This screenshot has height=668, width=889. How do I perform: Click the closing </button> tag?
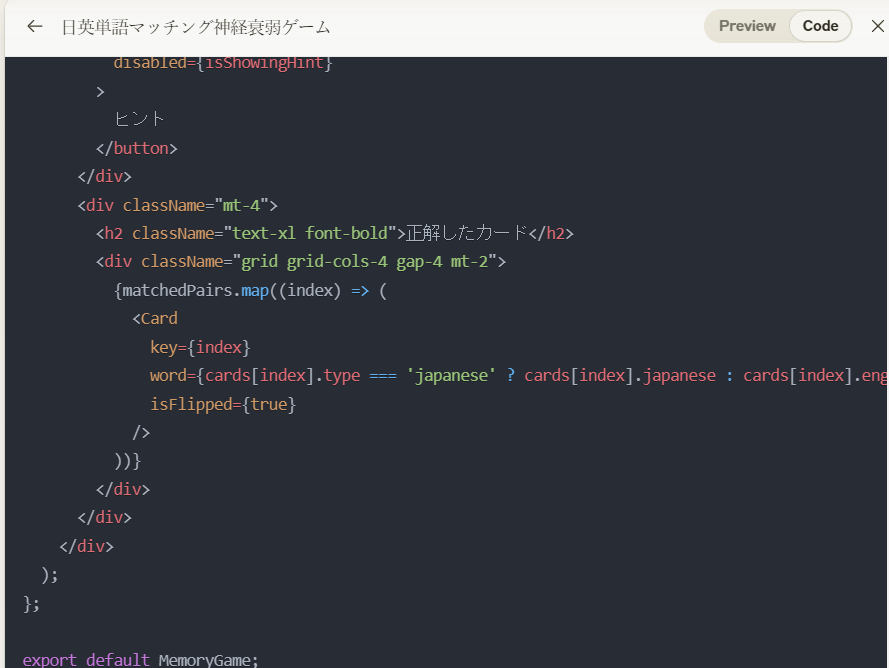pyautogui.click(x=137, y=148)
